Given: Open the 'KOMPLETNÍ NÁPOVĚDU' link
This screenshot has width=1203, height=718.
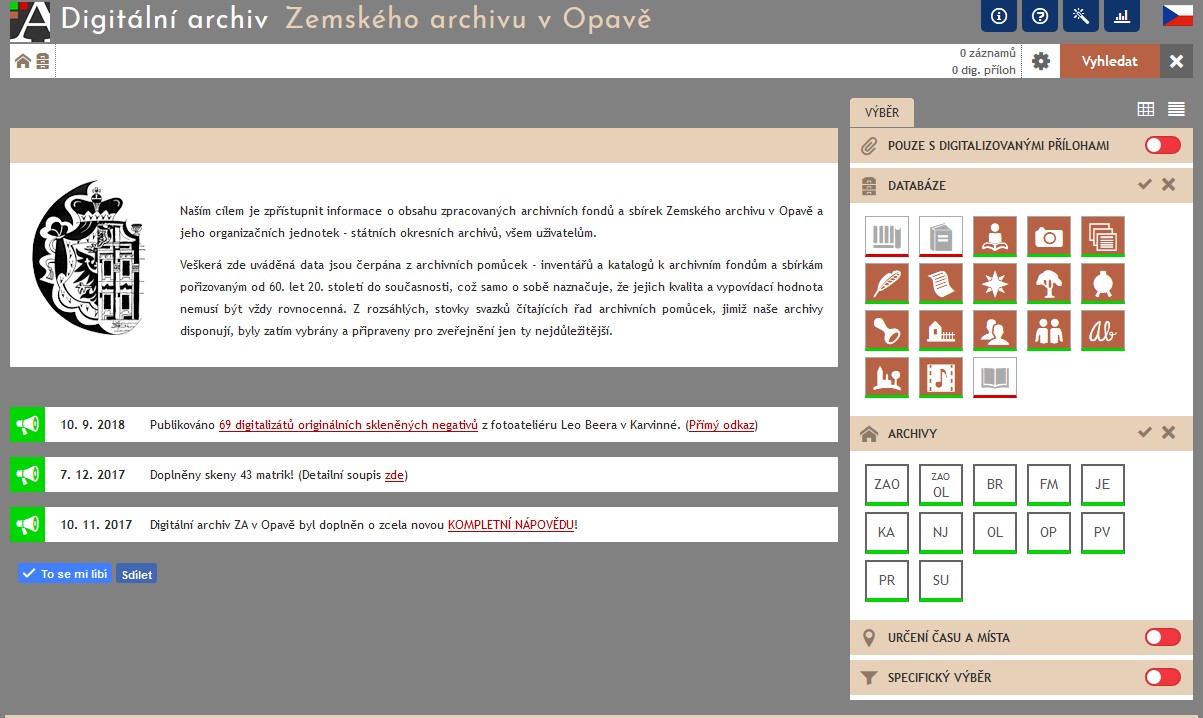Looking at the screenshot, I should pyautogui.click(x=511, y=525).
